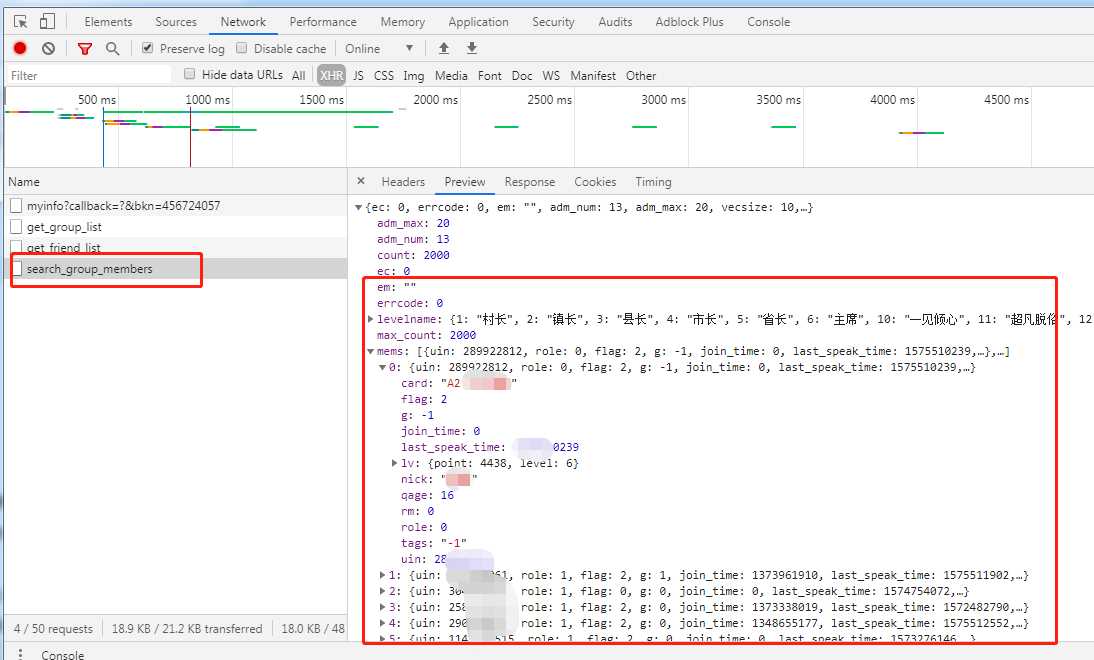The width and height of the screenshot is (1094, 660).
Task: Toggle the device toolbar icon
Action: click(x=47, y=22)
